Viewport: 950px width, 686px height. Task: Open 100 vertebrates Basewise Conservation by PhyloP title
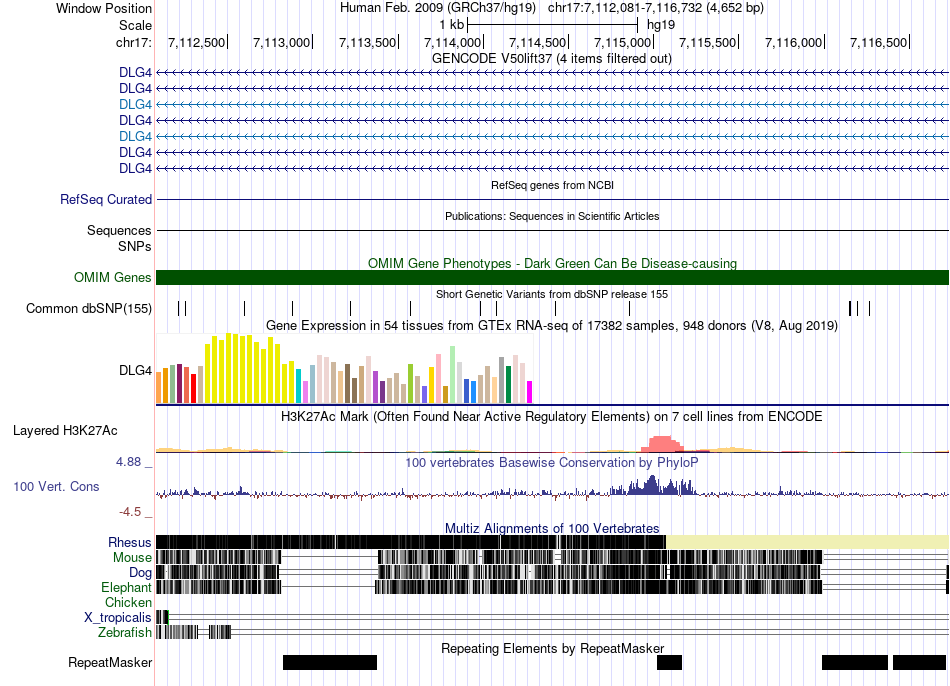click(552, 463)
